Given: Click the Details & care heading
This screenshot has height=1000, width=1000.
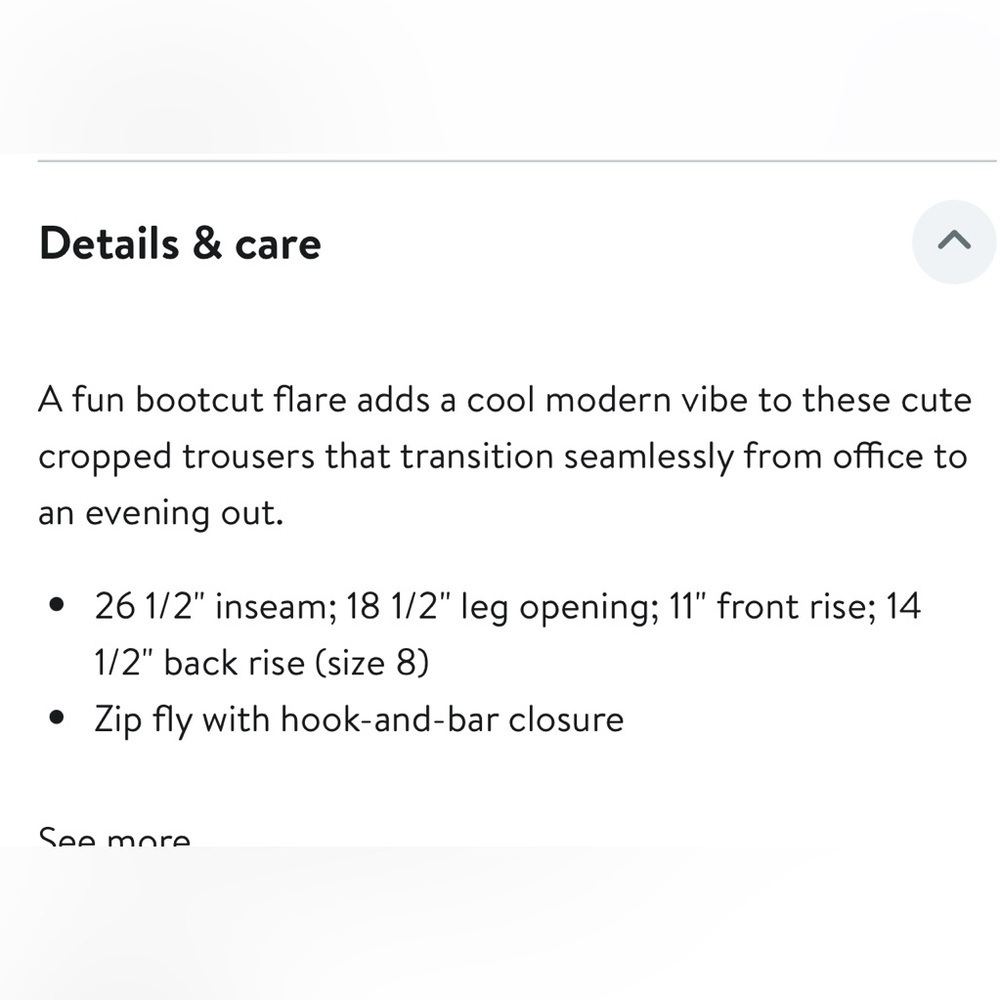Looking at the screenshot, I should coord(180,243).
